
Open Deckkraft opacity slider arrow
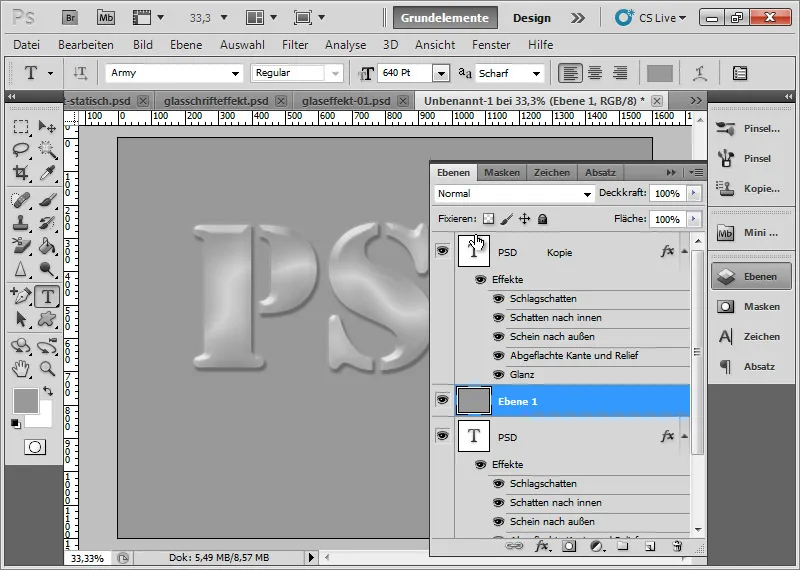[x=693, y=193]
